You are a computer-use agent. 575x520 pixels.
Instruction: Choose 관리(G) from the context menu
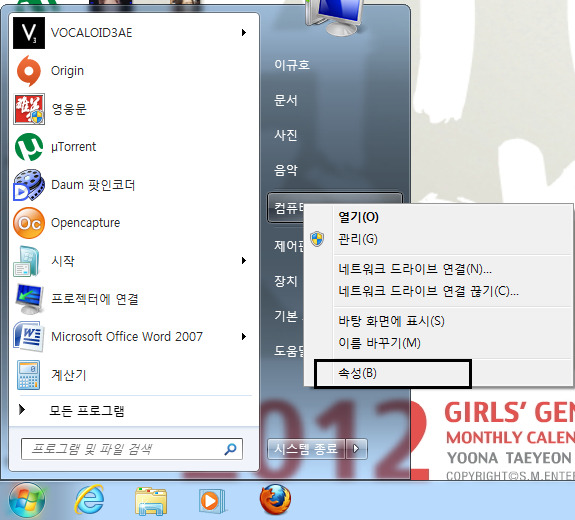click(358, 239)
